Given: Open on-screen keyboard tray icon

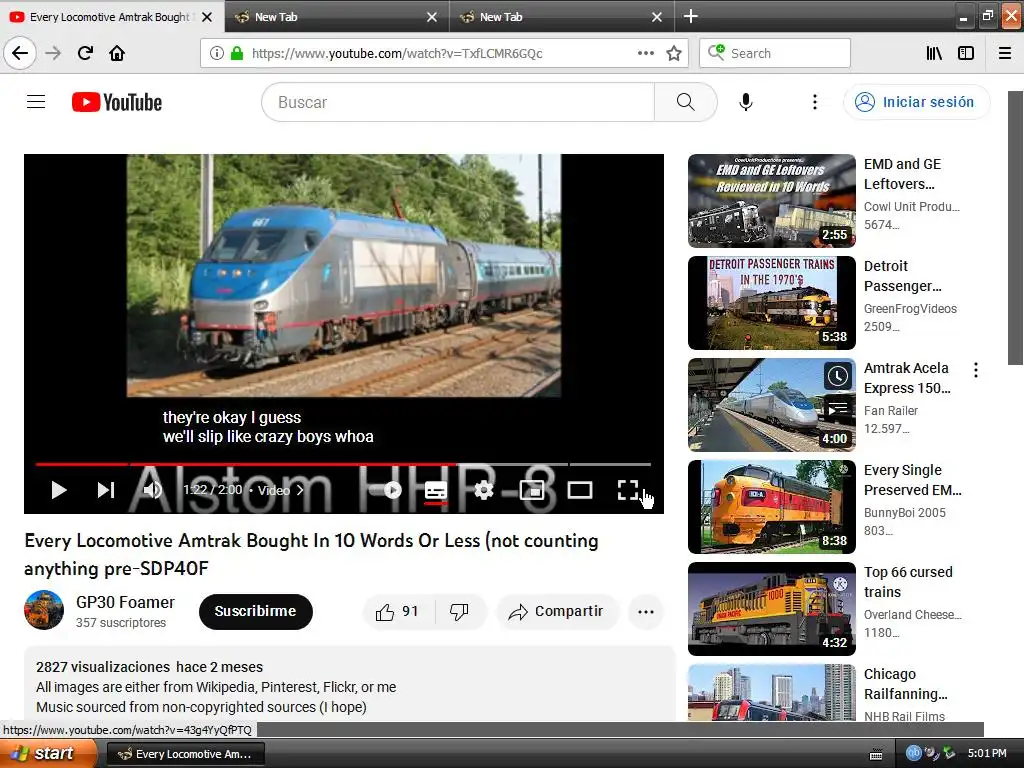Looking at the screenshot, I should coord(876,755).
